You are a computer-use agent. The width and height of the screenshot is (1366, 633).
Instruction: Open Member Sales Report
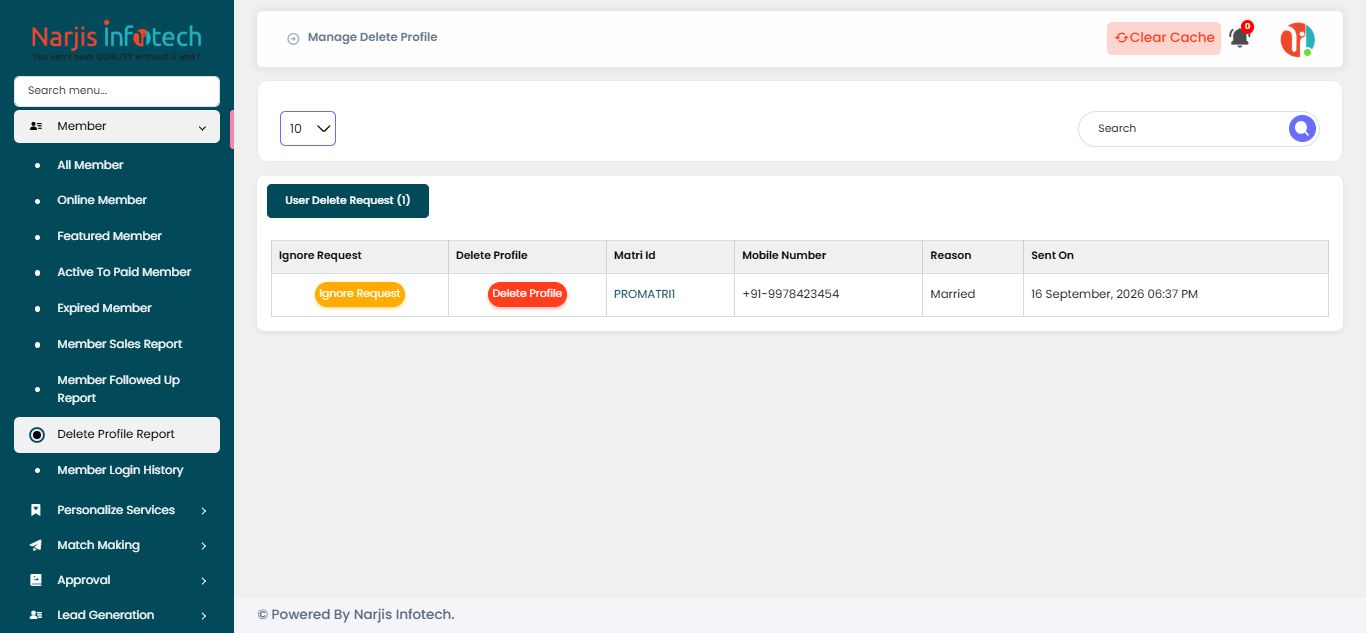point(120,344)
